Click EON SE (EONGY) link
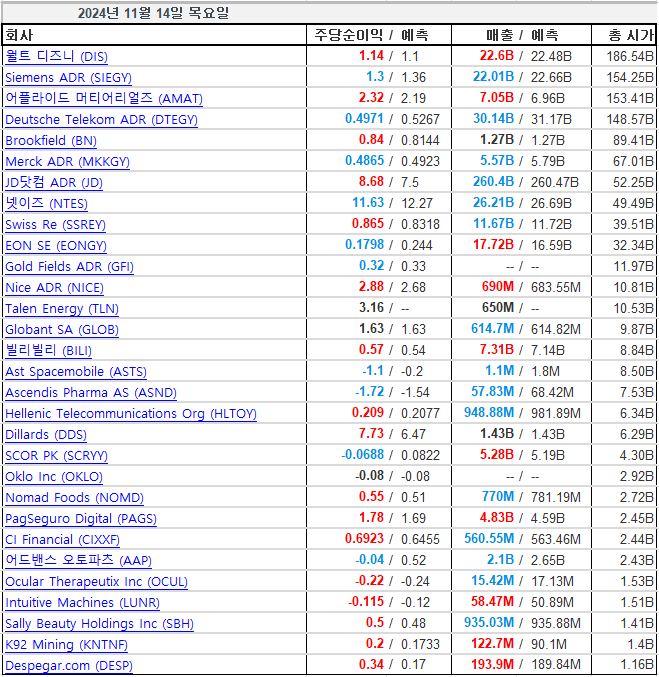The image size is (659, 677). [56, 246]
